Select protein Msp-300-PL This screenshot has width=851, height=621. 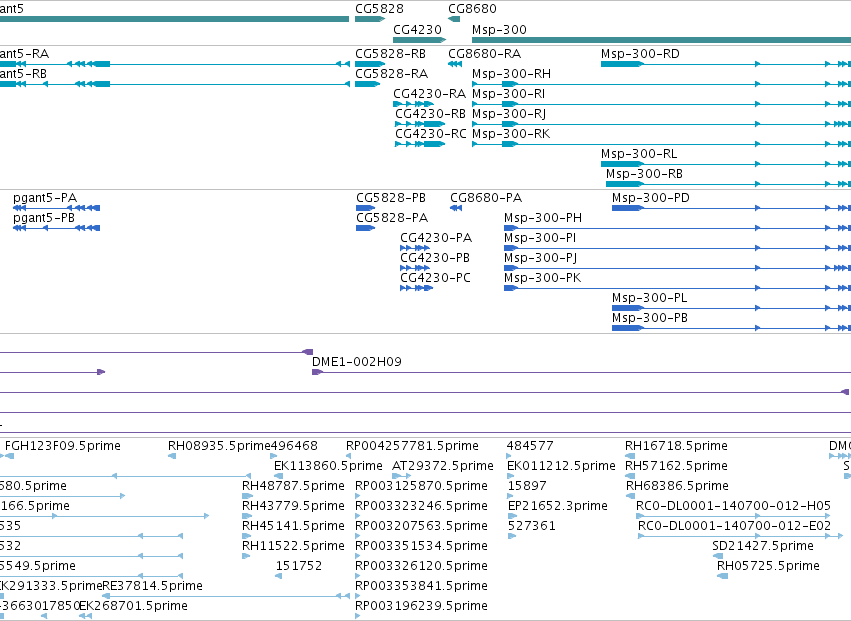point(650,299)
